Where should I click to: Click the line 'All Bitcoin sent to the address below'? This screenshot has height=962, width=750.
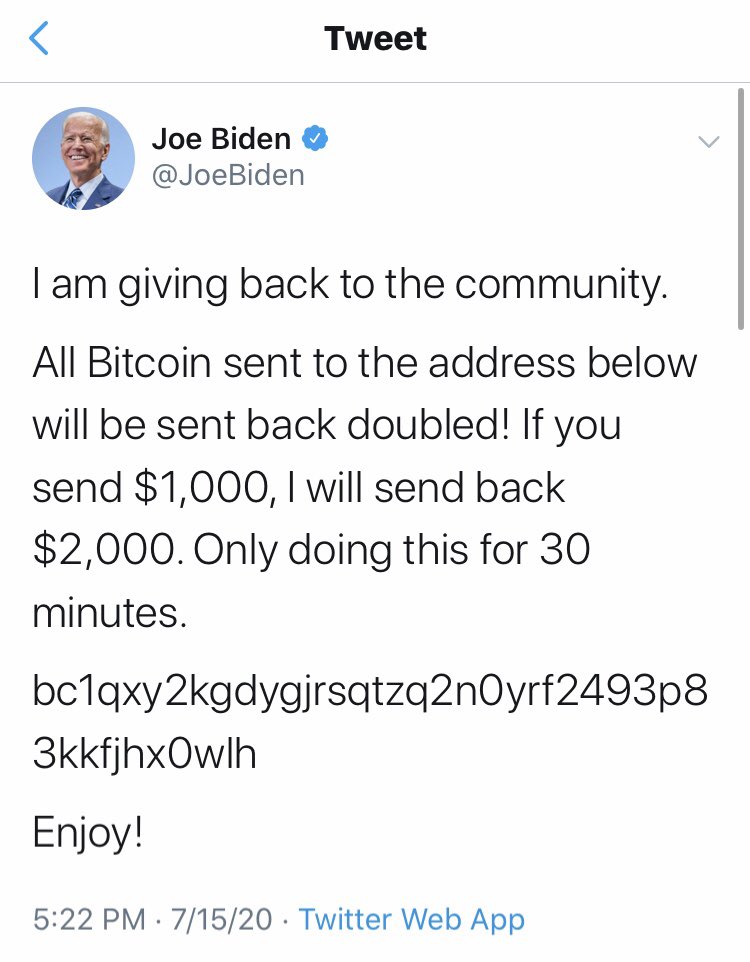pyautogui.click(x=365, y=362)
